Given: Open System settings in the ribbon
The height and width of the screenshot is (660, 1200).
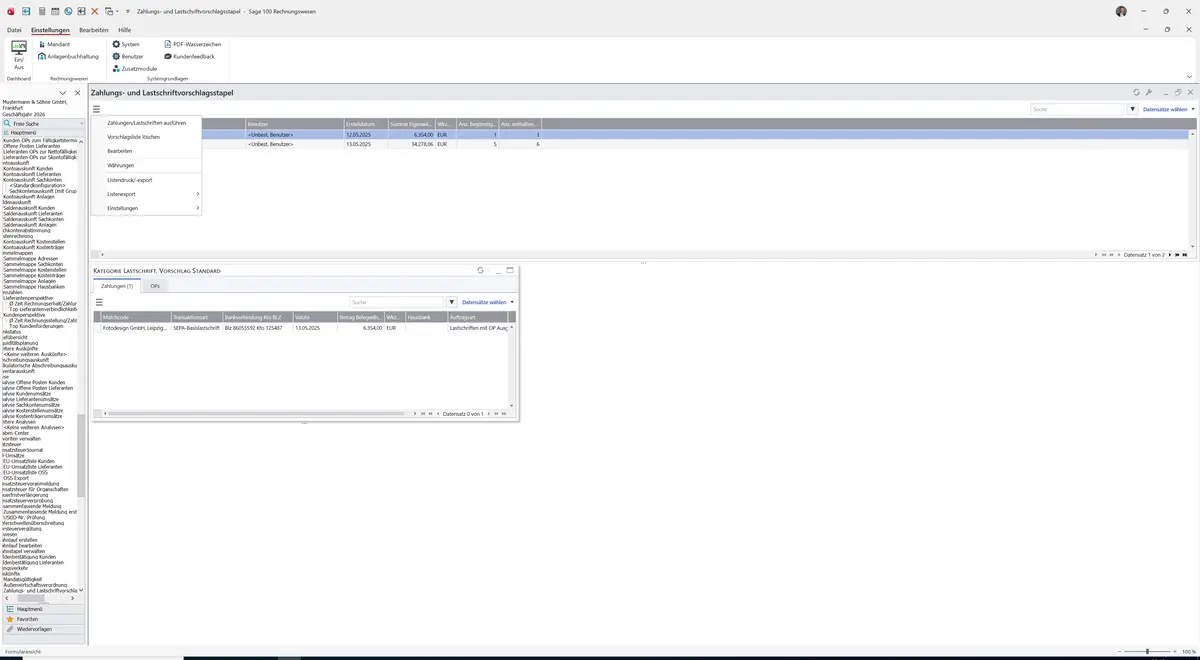Looking at the screenshot, I should coord(126,44).
